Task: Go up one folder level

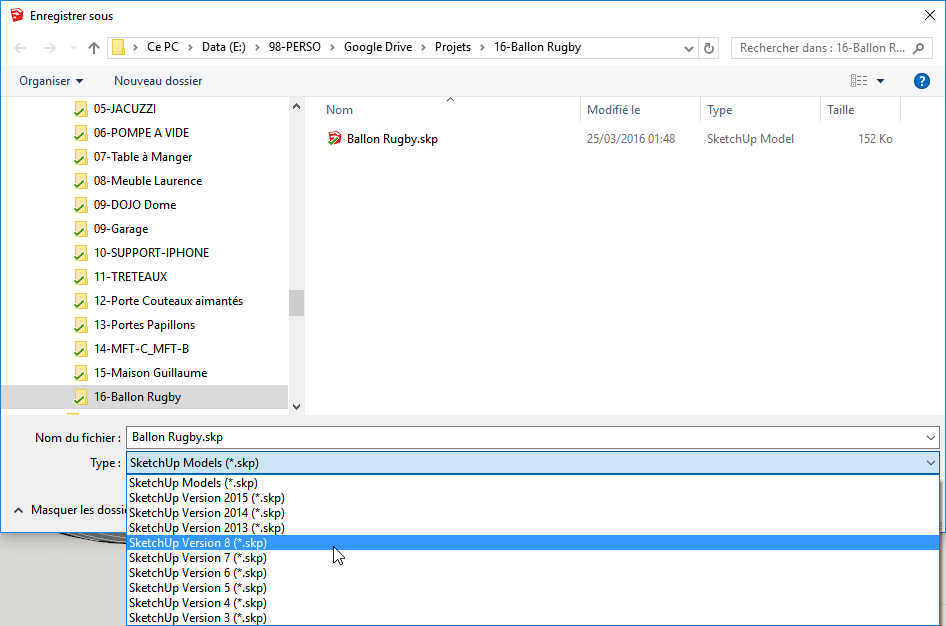Action: (x=94, y=48)
